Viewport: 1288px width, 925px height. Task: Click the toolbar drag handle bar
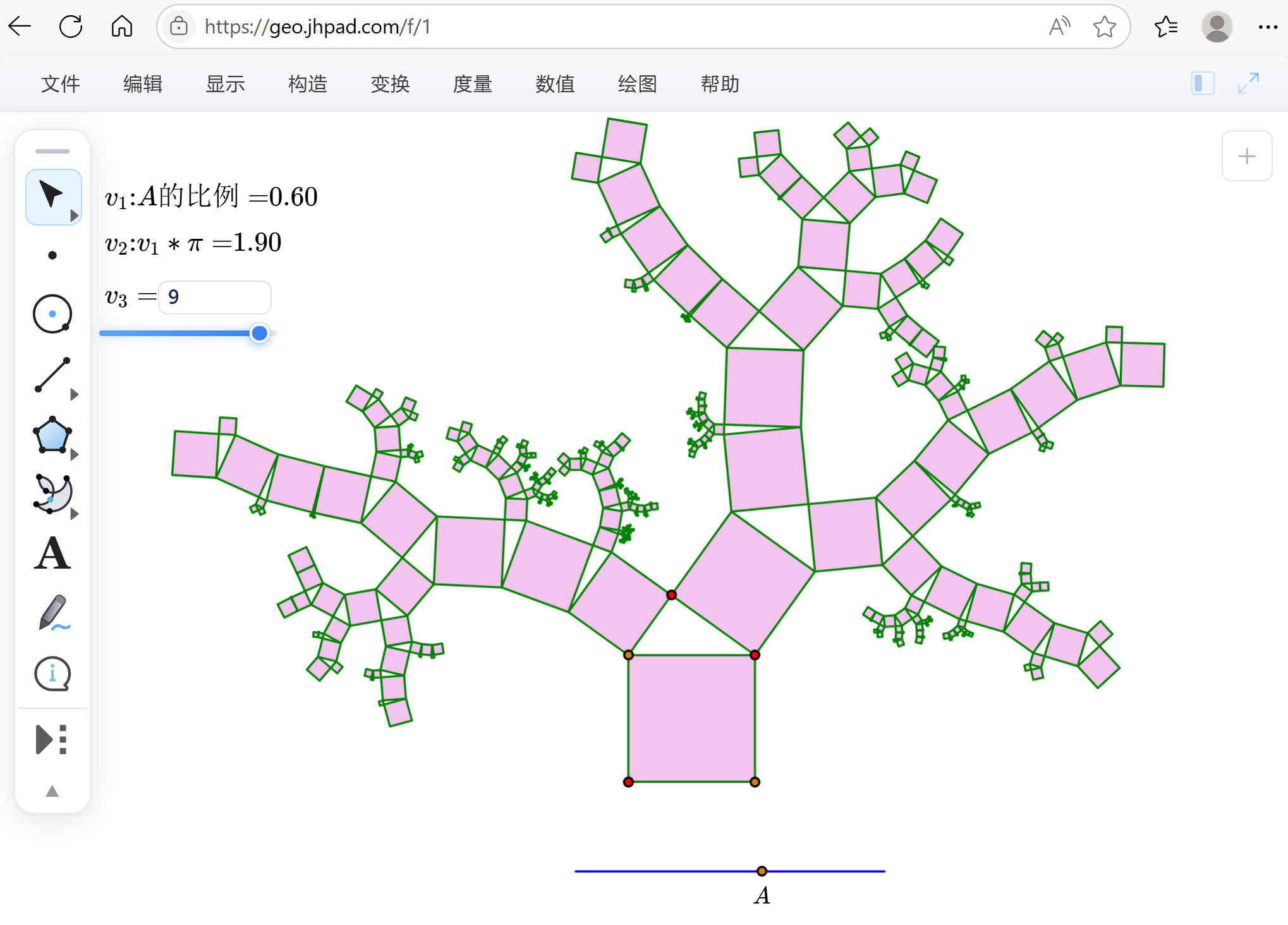[52, 151]
